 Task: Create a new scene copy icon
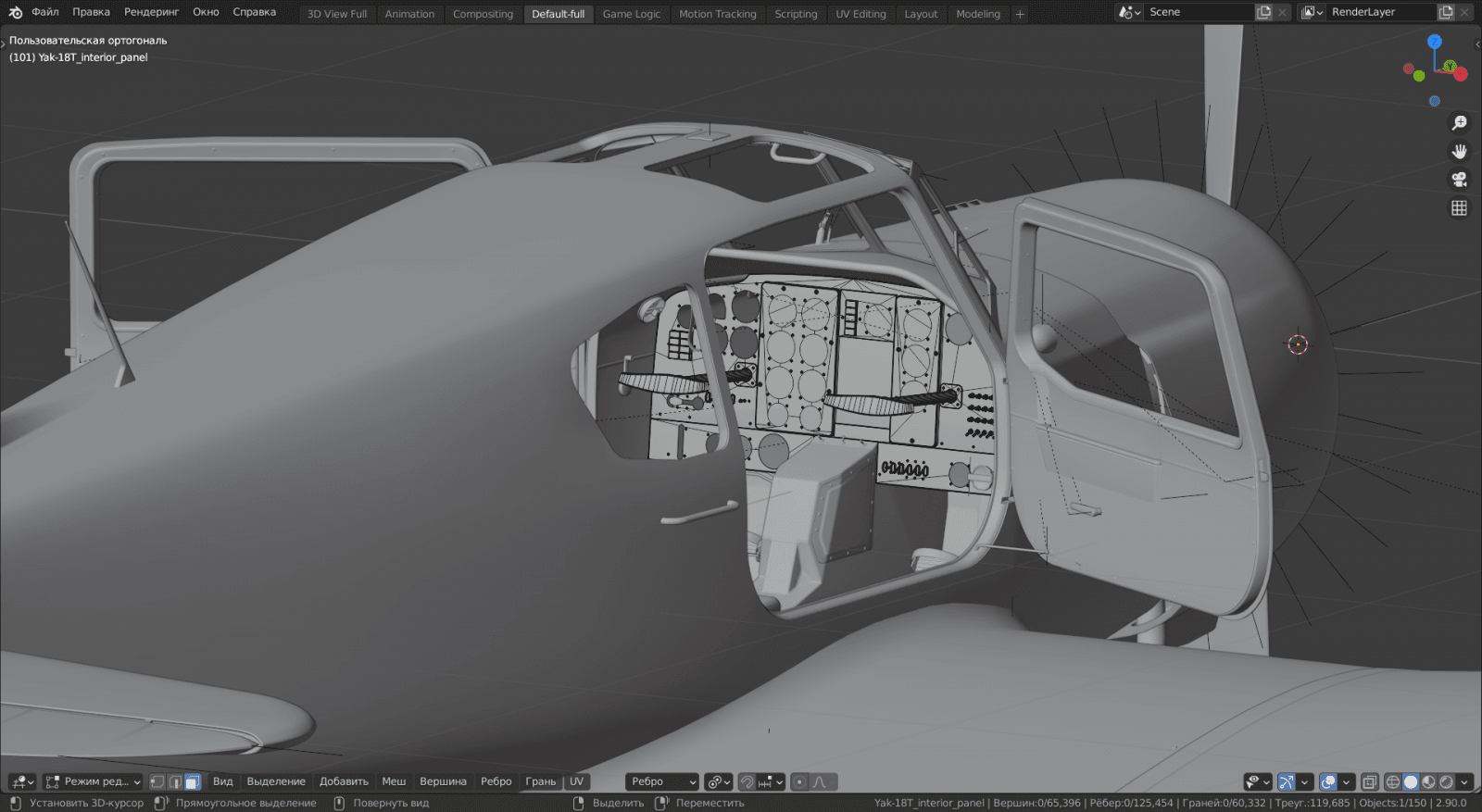(x=1263, y=12)
